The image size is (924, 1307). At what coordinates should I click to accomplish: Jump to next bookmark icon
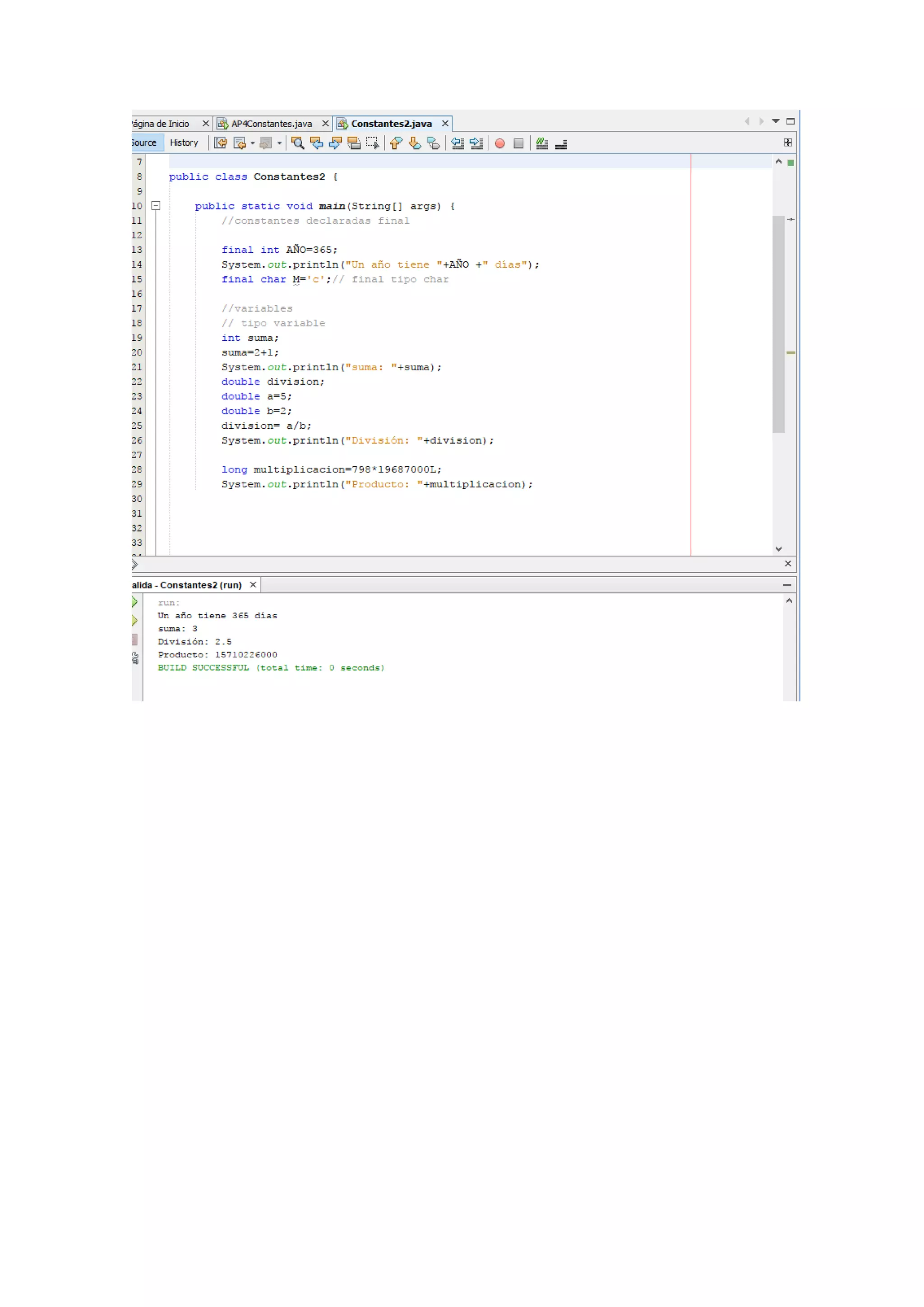pos(415,144)
